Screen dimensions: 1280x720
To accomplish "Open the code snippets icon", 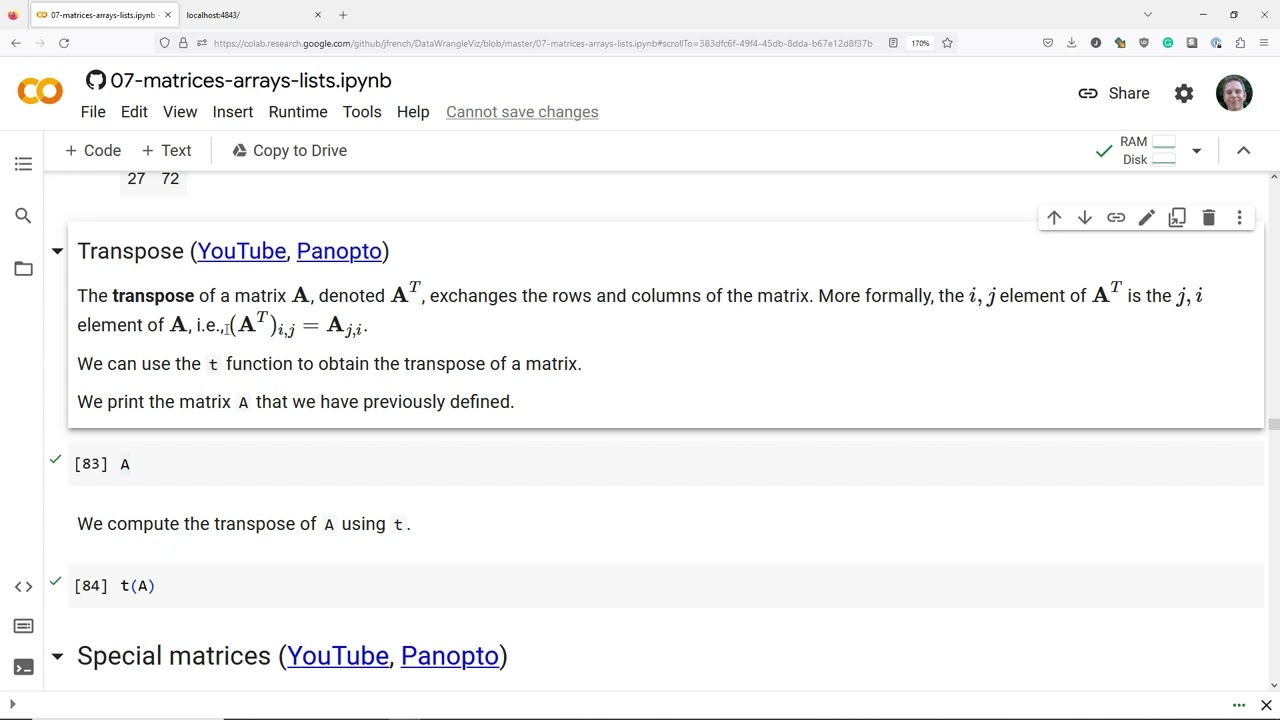I will tap(23, 587).
